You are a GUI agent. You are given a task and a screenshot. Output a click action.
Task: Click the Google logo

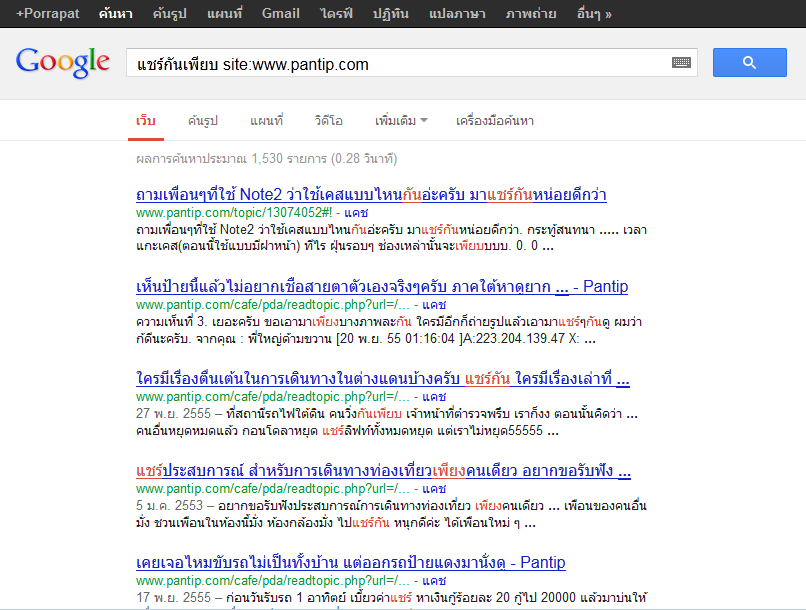click(x=63, y=63)
